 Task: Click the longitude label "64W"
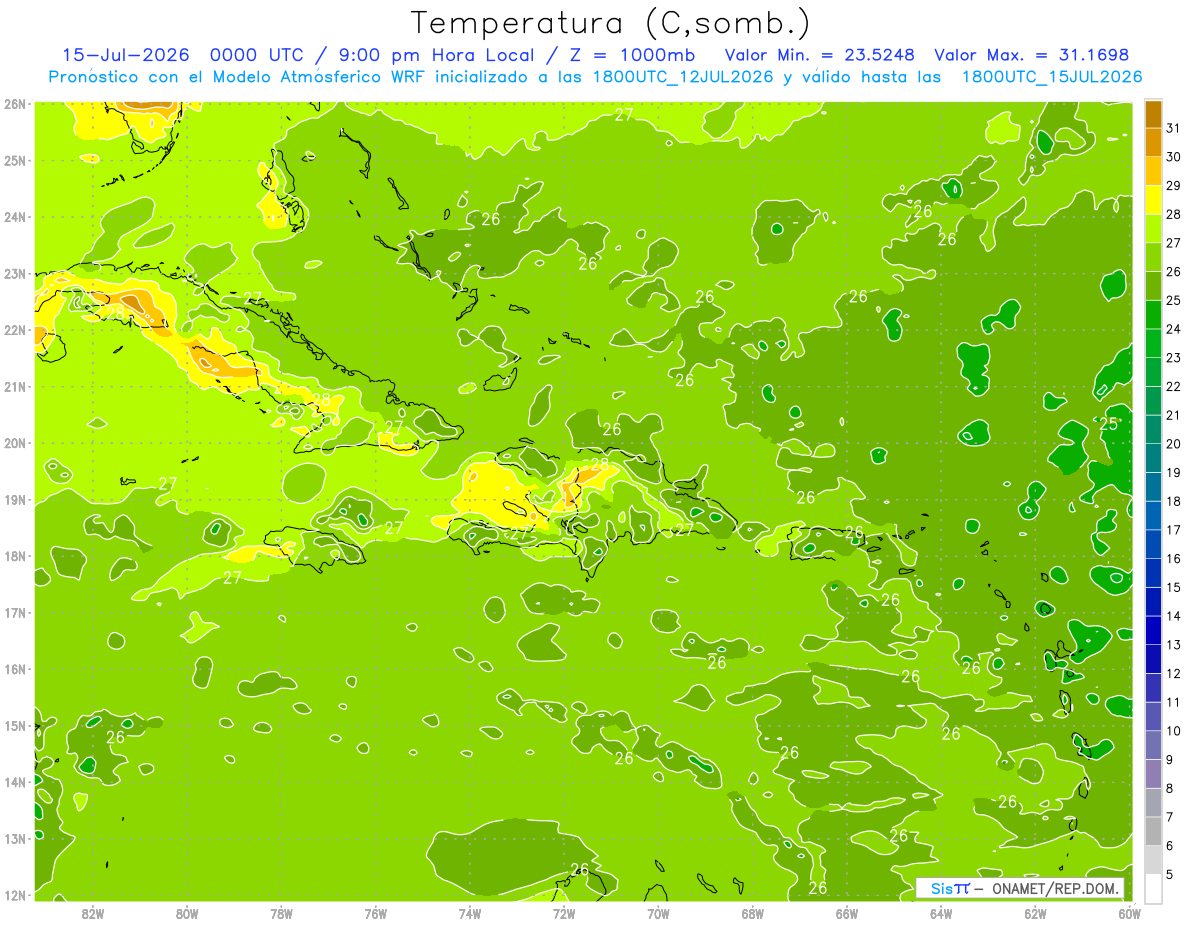(941, 913)
